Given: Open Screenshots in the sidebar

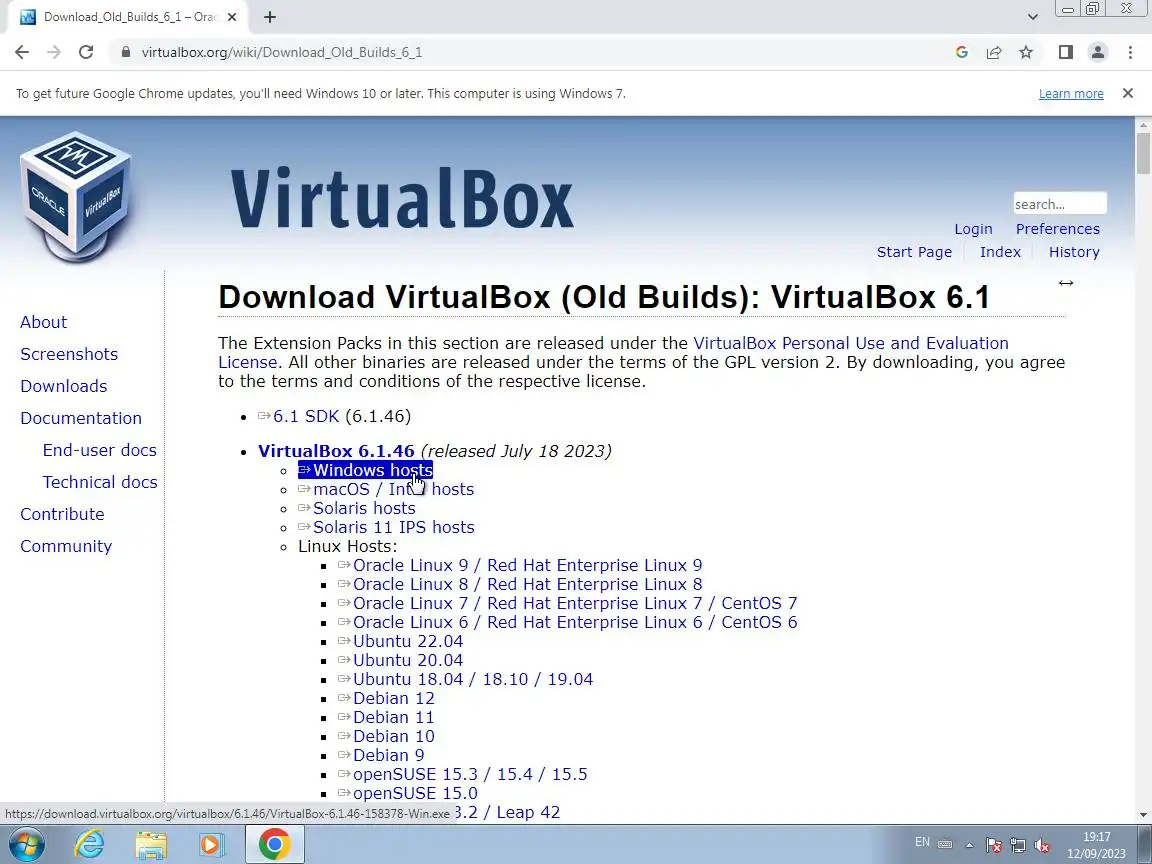Looking at the screenshot, I should coord(69,354).
